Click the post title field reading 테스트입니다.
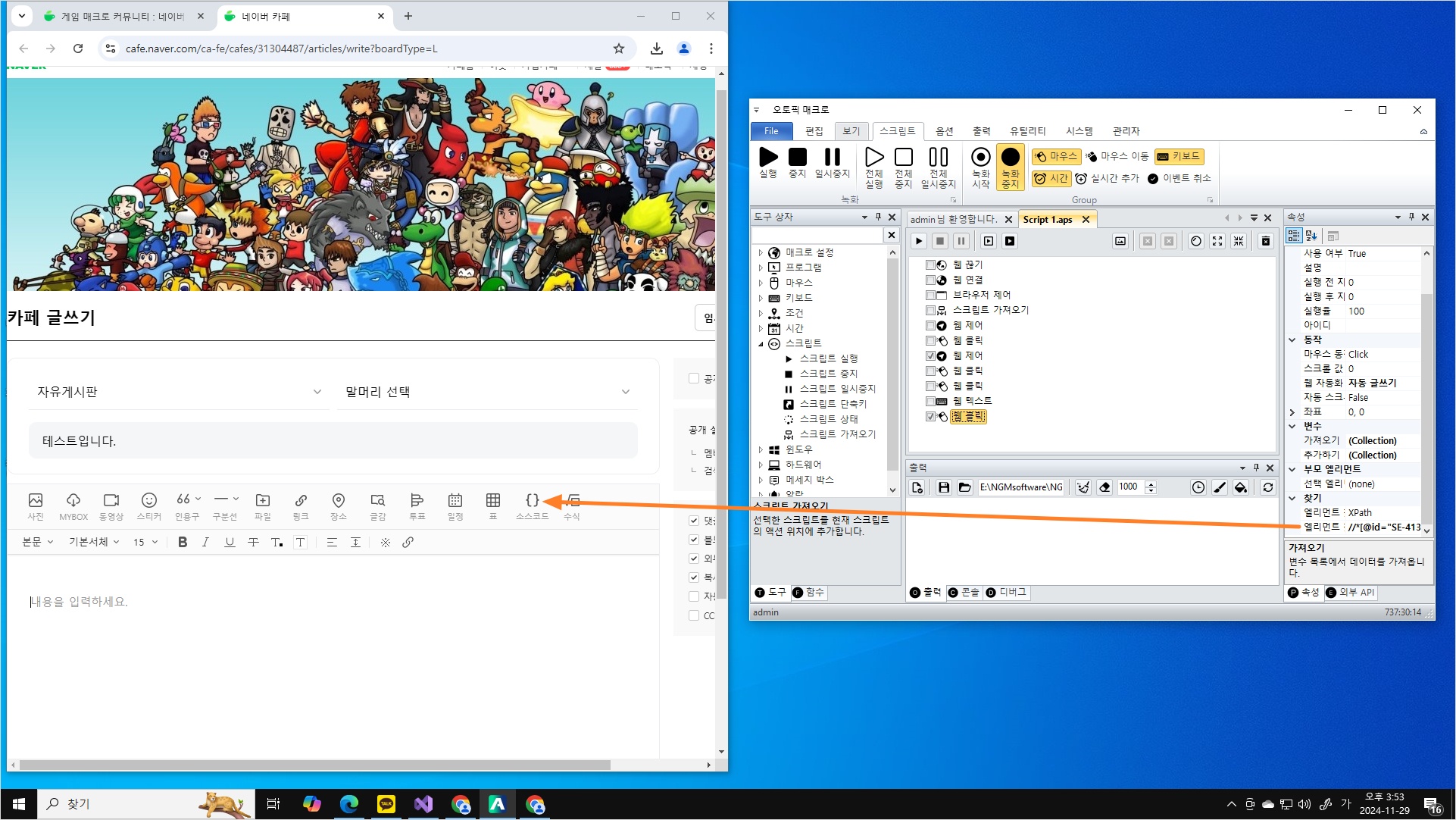The height and width of the screenshot is (820, 1456). click(x=333, y=441)
